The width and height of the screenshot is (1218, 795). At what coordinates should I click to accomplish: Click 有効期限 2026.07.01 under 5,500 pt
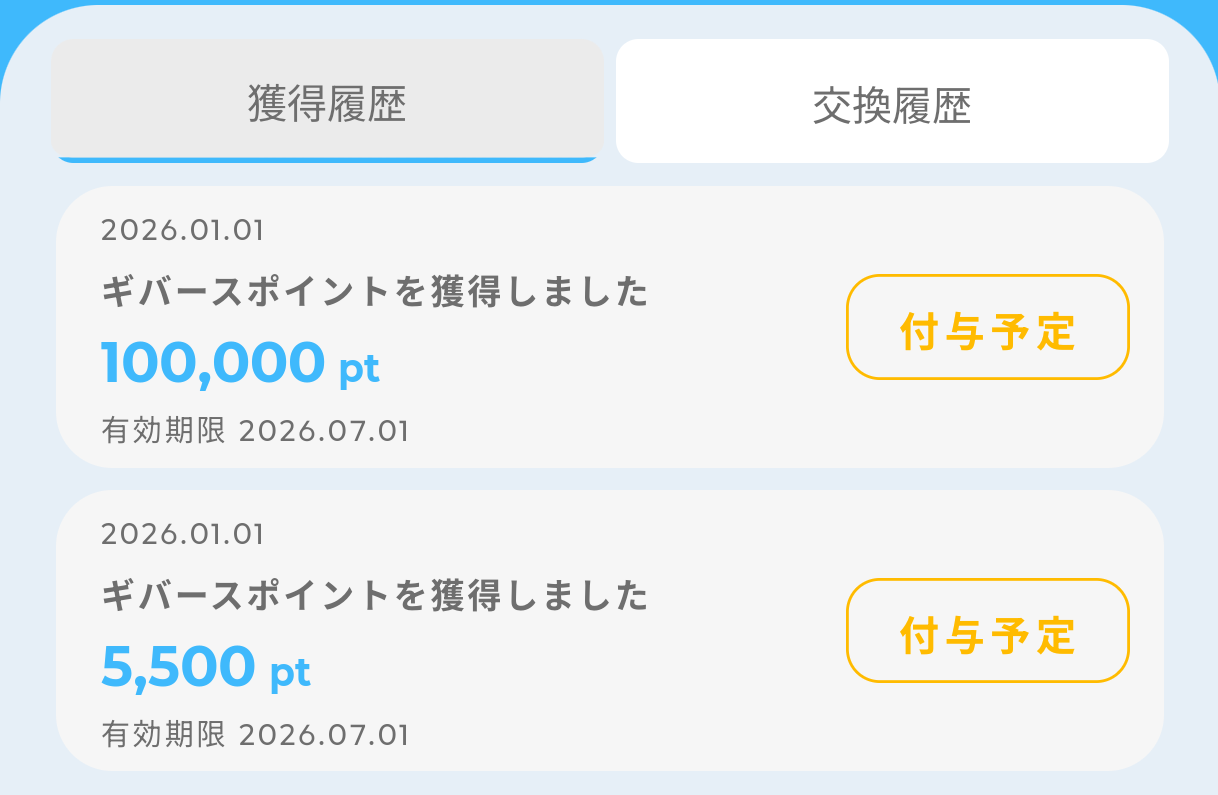(x=255, y=736)
